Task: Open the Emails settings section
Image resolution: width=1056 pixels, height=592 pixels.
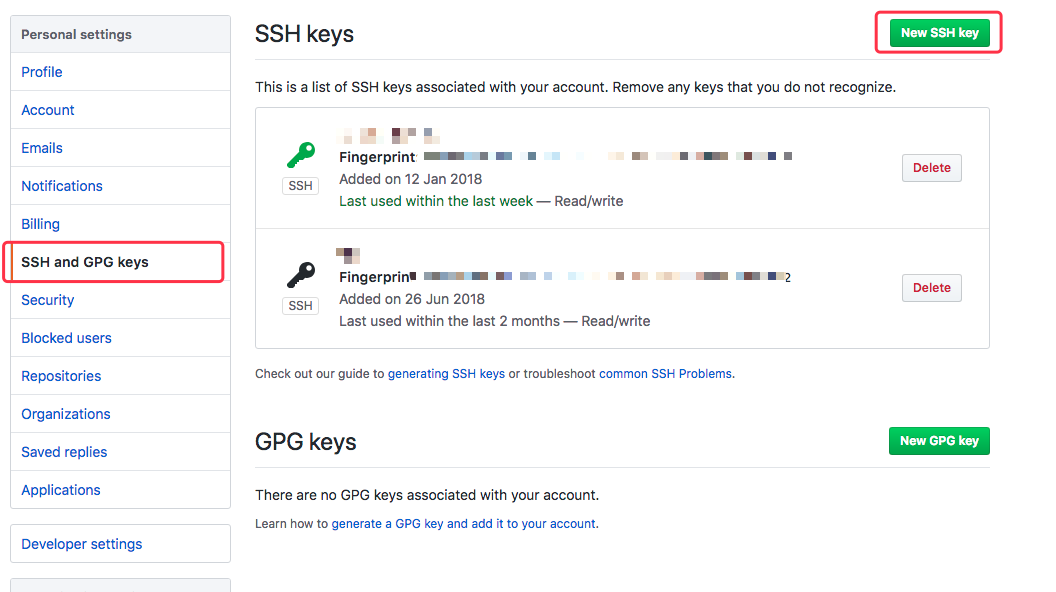Action: coord(42,148)
